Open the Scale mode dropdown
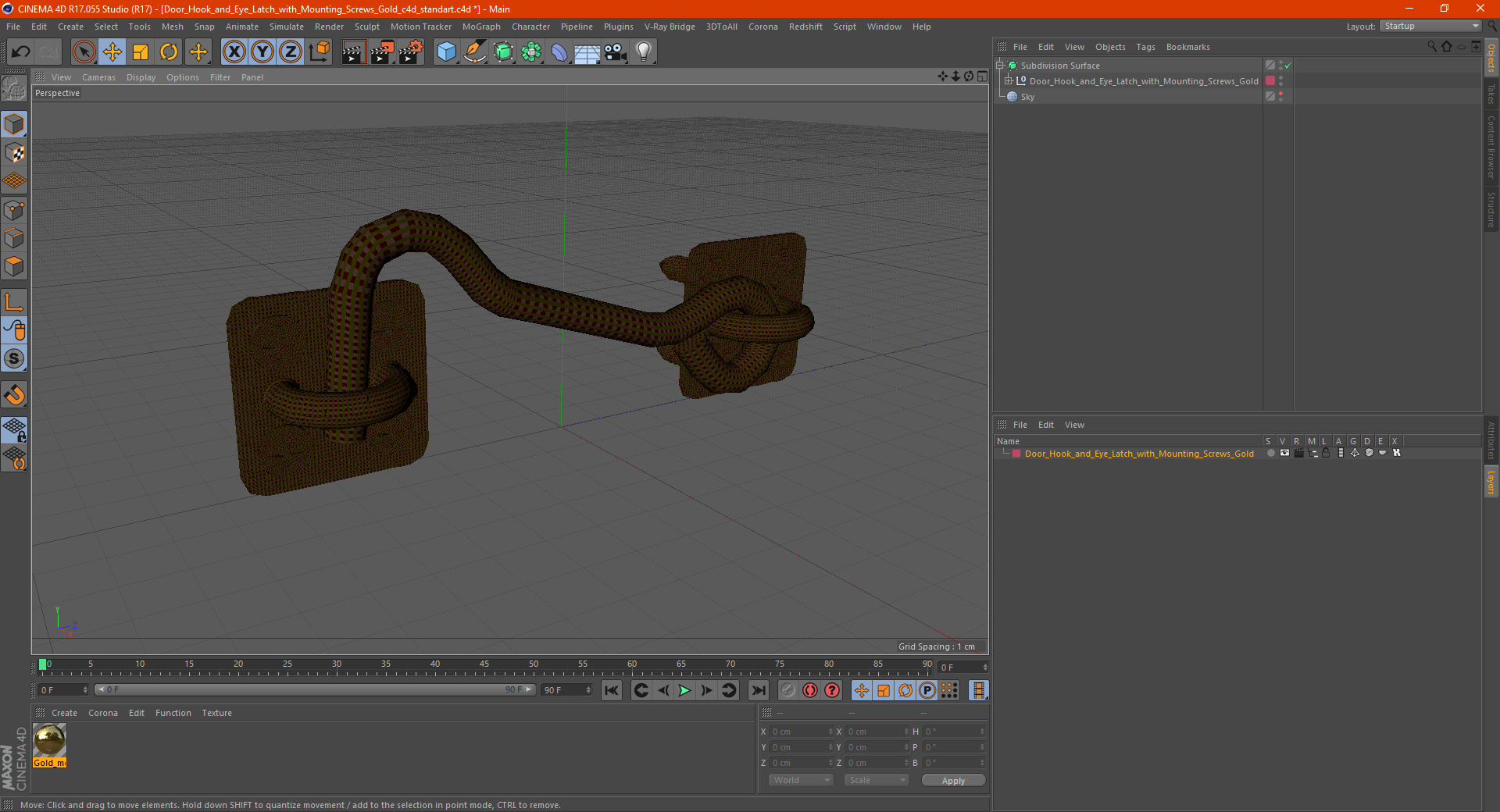This screenshot has width=1500, height=812. pos(877,780)
